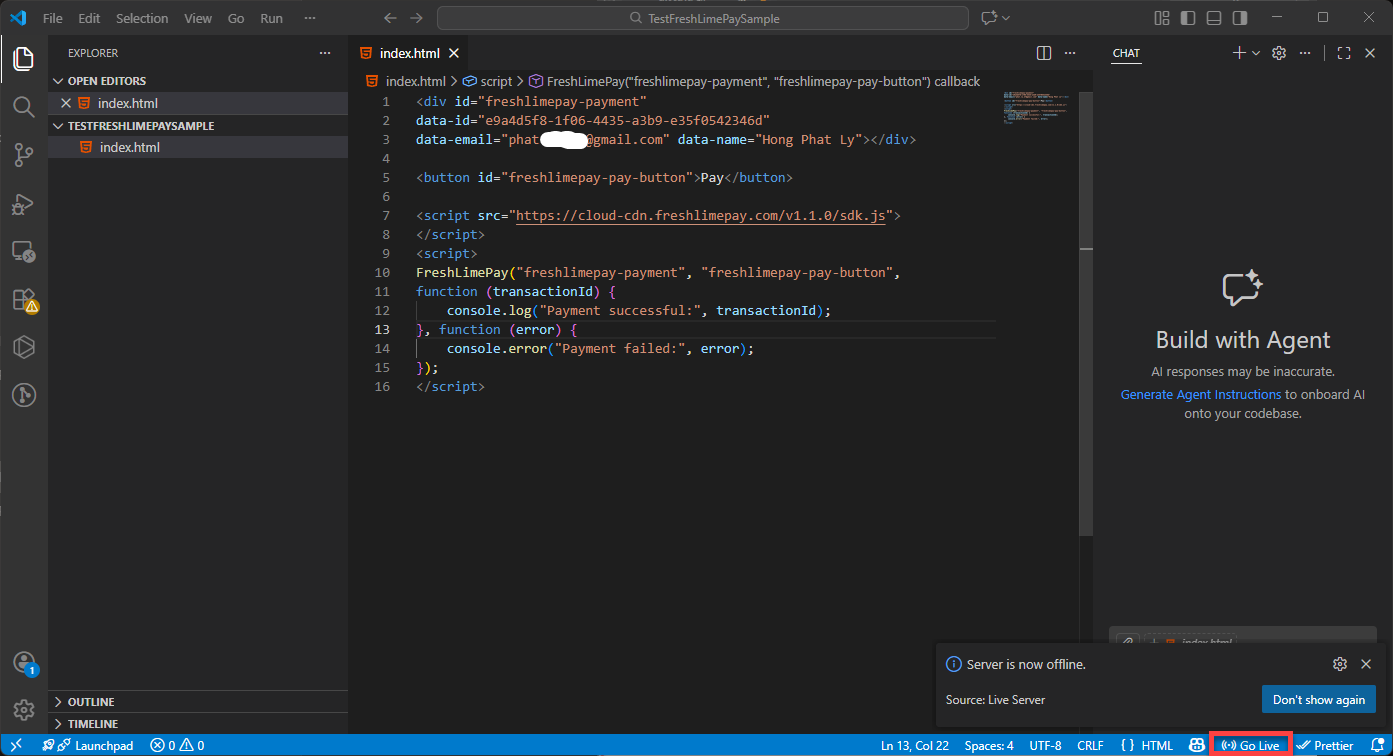Toggle the bottom panel layout button
1393x756 pixels.
pyautogui.click(x=1213, y=18)
